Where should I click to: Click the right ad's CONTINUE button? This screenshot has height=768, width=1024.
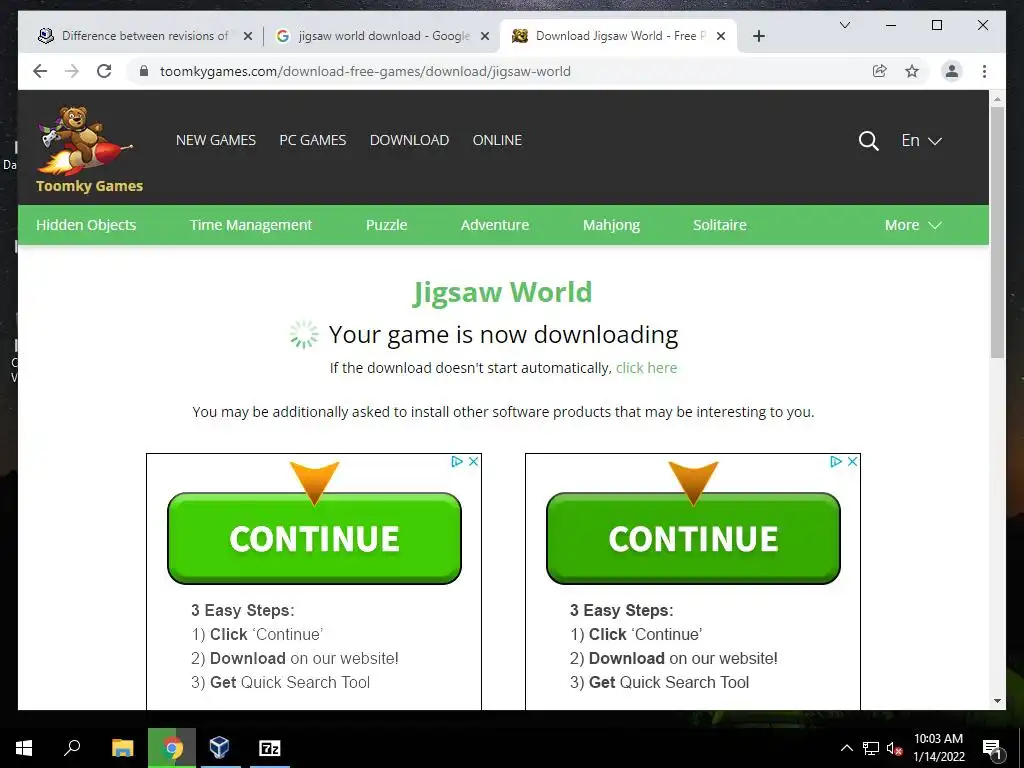pos(693,538)
